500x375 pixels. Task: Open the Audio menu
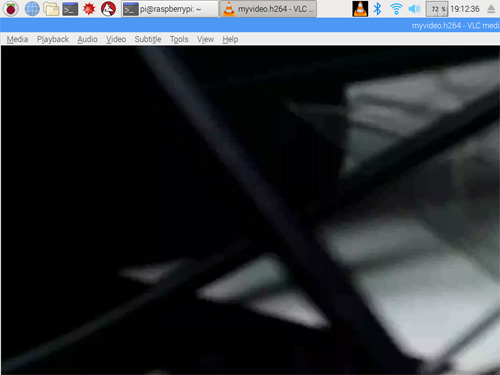tap(87, 39)
